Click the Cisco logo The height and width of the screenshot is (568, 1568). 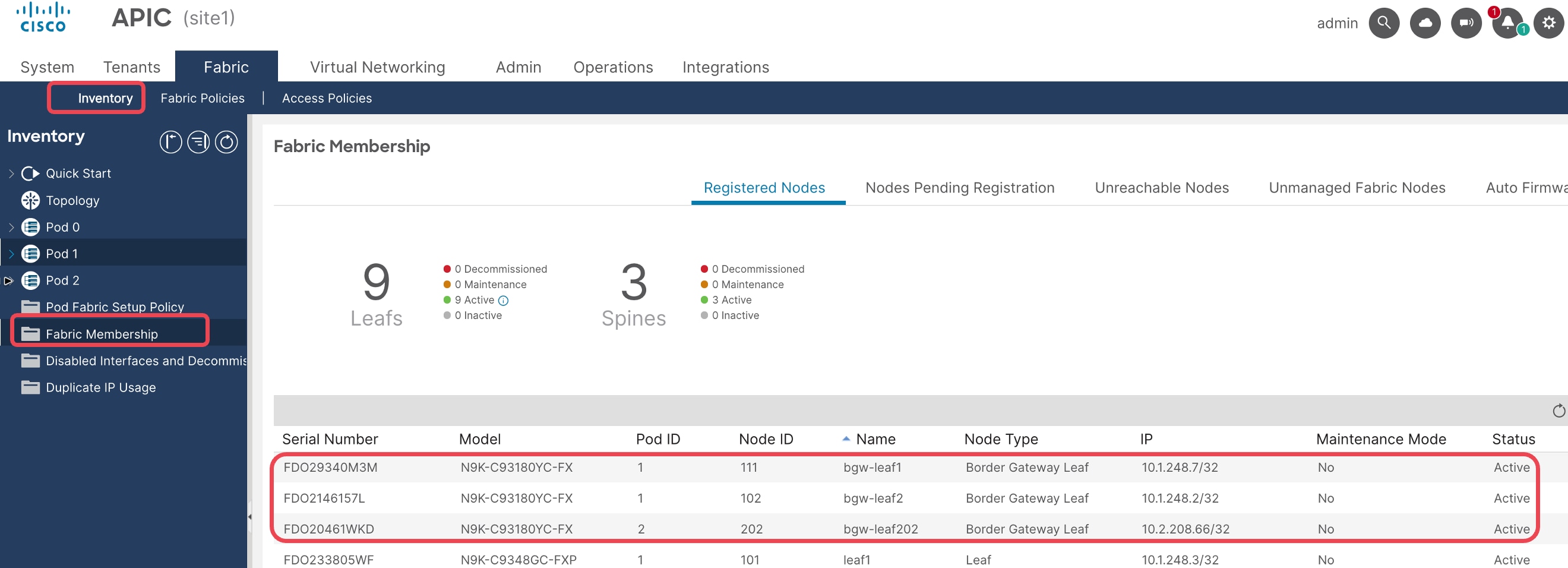pos(43,17)
